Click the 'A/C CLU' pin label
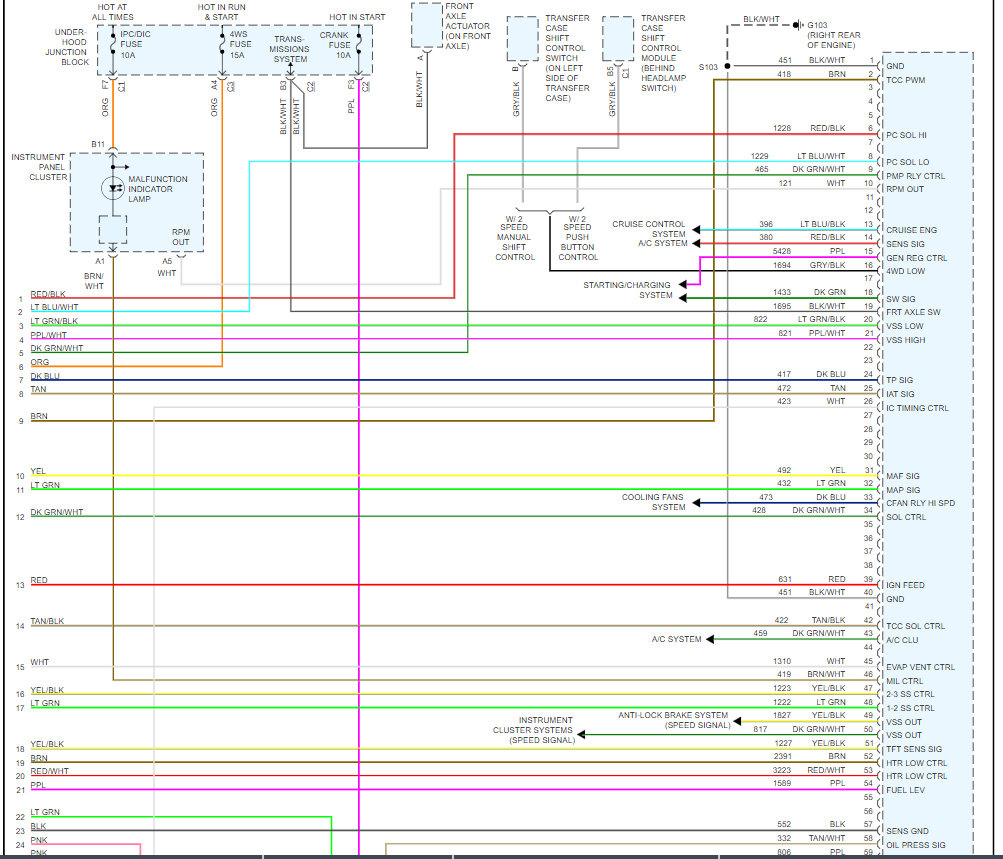Image resolution: width=1003 pixels, height=859 pixels. (902, 640)
